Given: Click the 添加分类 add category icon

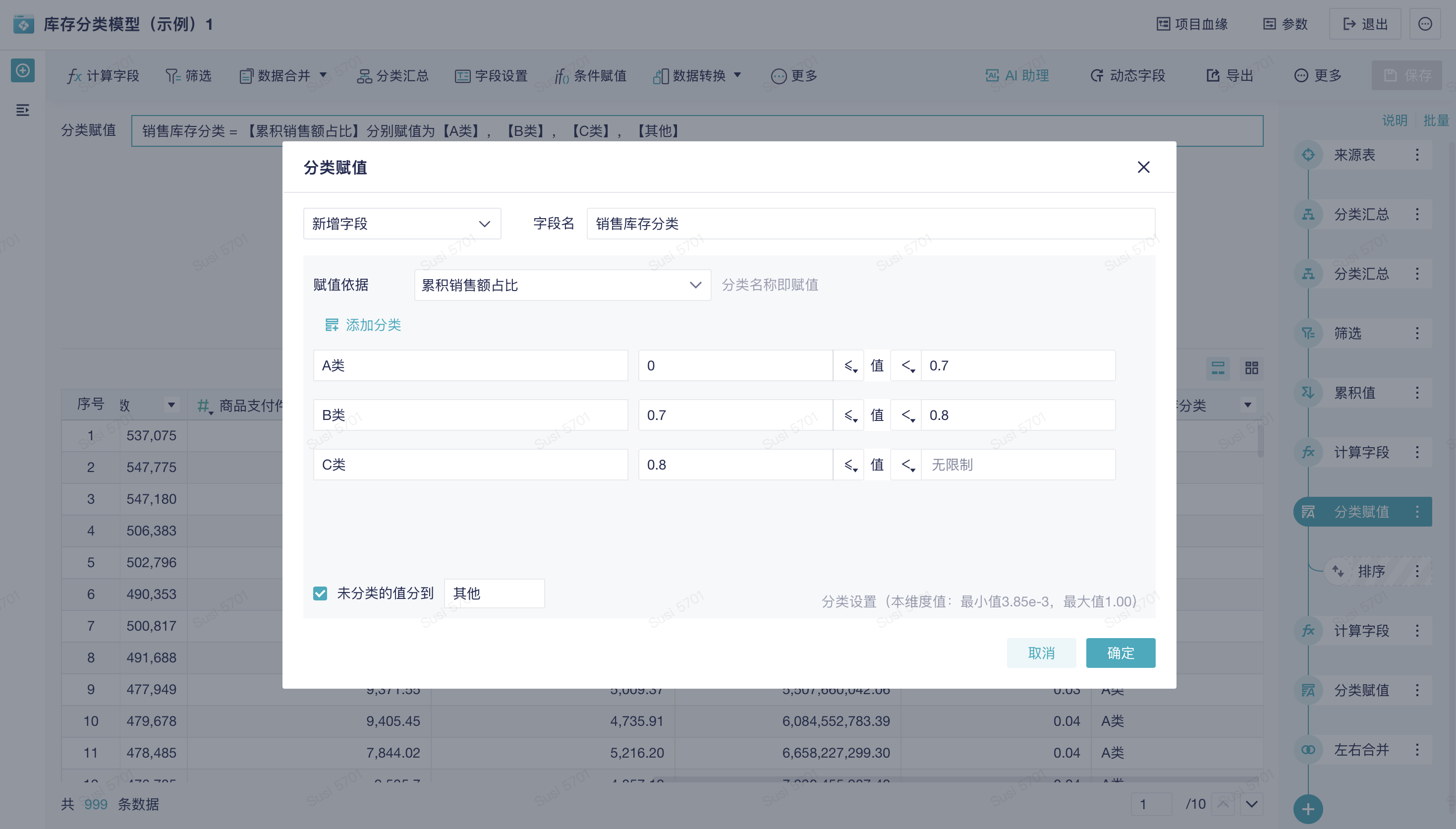Looking at the screenshot, I should 331,325.
